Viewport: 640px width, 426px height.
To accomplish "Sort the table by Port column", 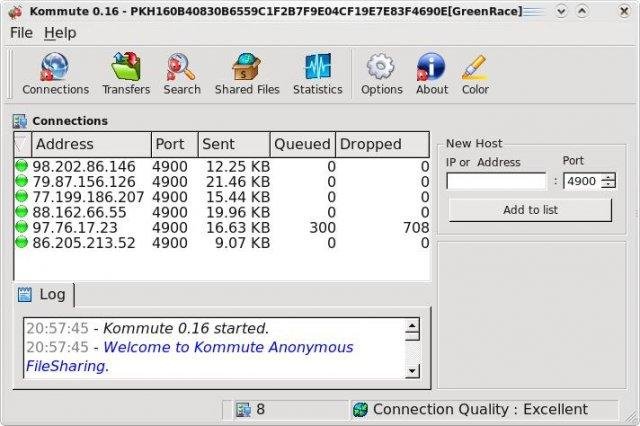I will 175,144.
